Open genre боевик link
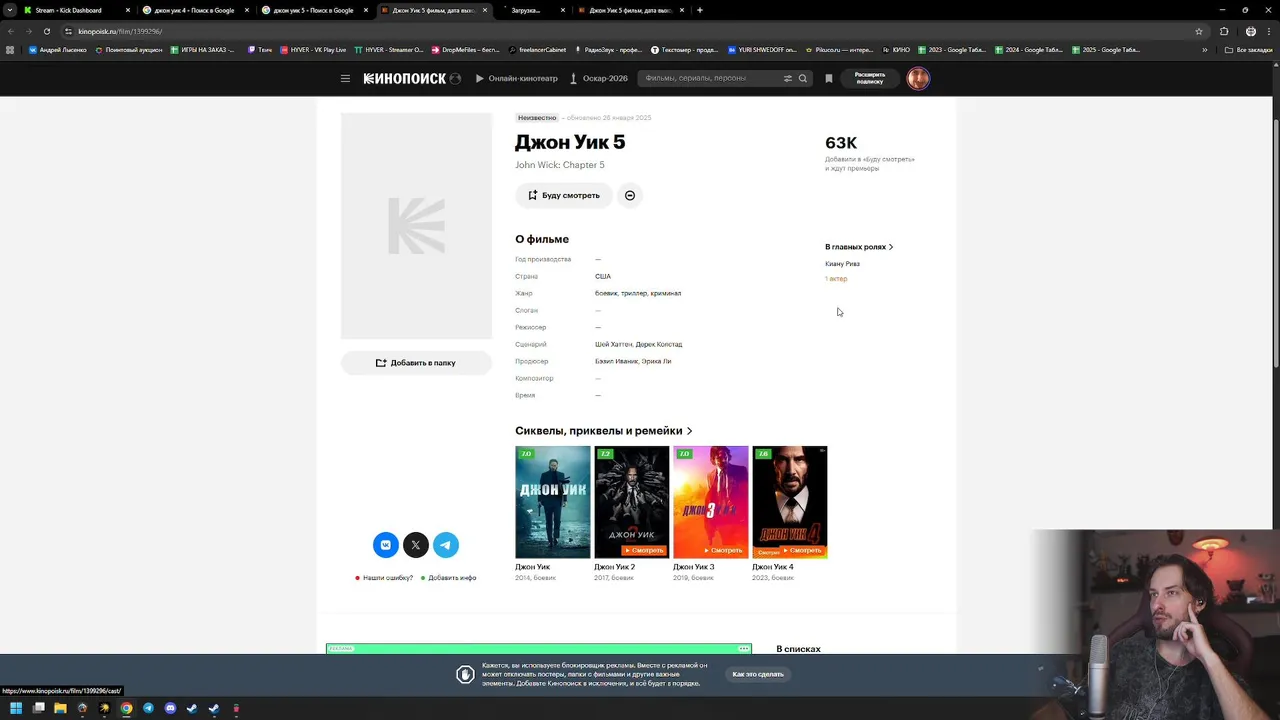Image resolution: width=1280 pixels, height=720 pixels. pos(606,293)
